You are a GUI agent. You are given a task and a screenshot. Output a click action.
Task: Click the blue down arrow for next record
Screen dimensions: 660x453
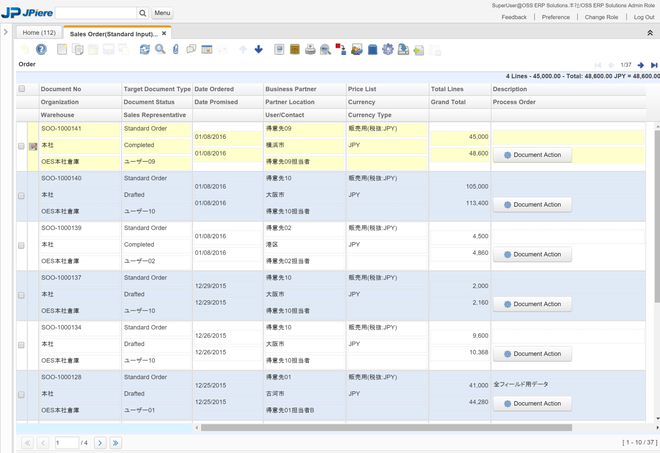tap(258, 49)
